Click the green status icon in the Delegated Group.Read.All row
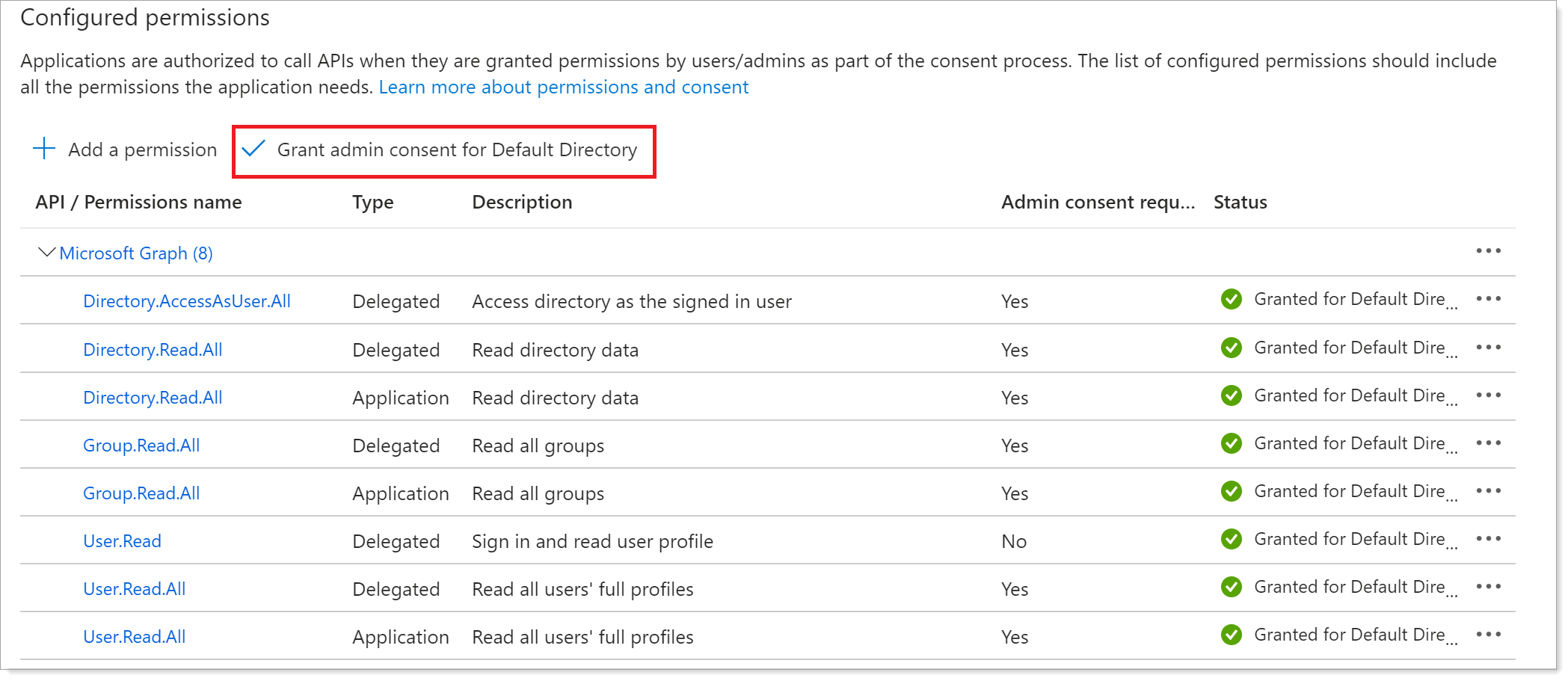The image size is (1568, 681). pos(1231,443)
